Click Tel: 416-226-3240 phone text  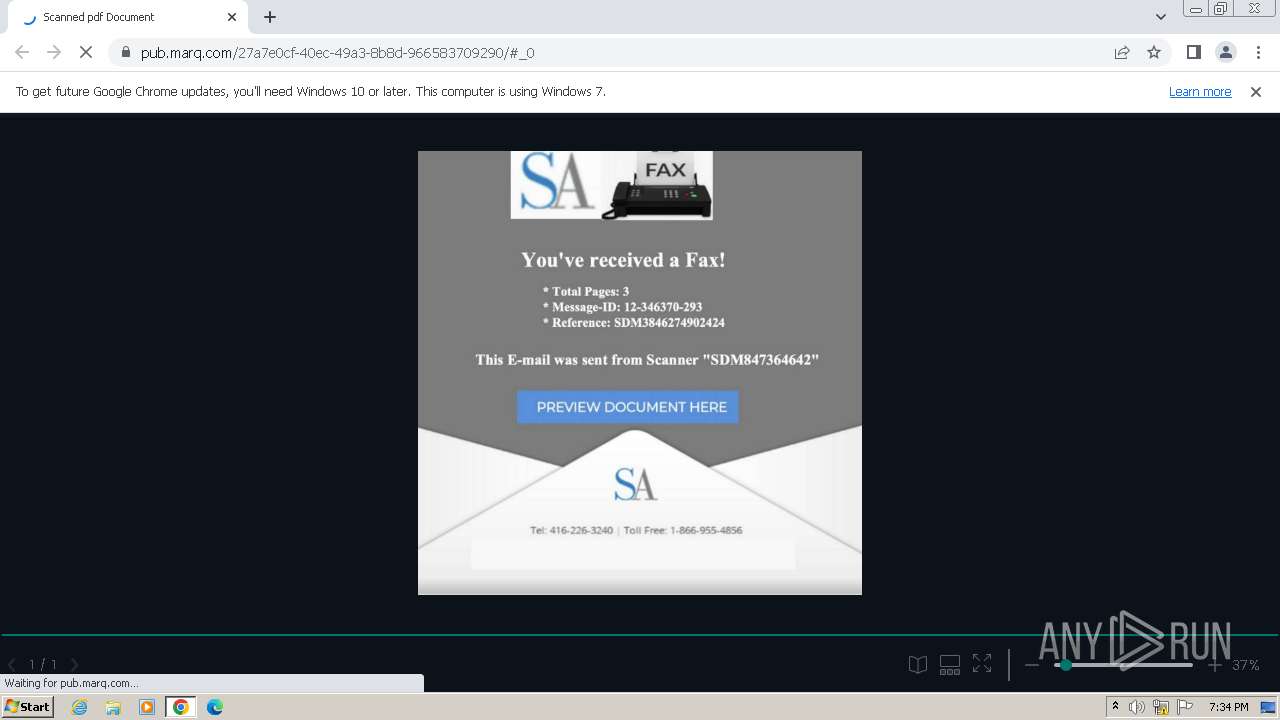coord(571,530)
